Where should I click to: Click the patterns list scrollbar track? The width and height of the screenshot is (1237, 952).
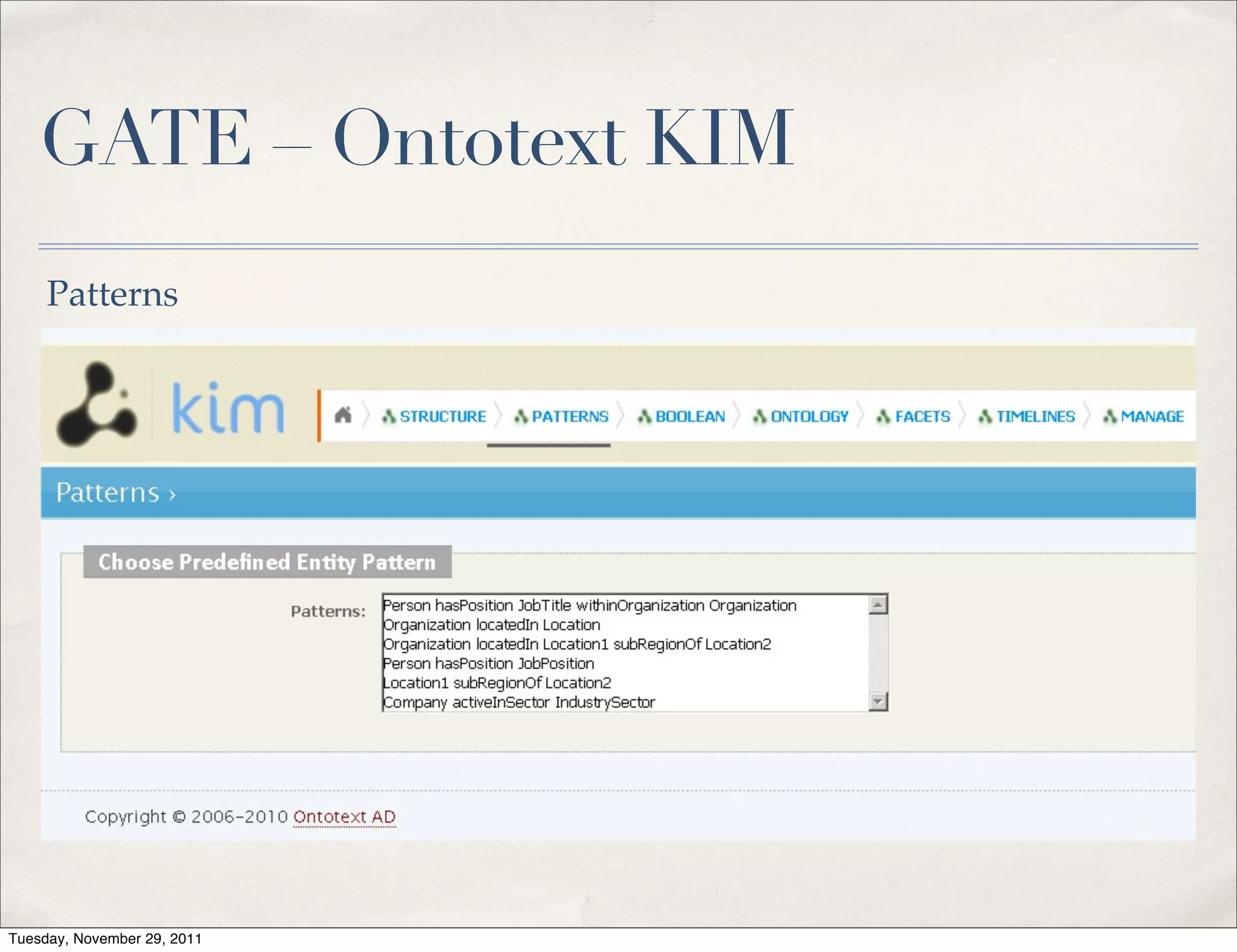(x=878, y=654)
